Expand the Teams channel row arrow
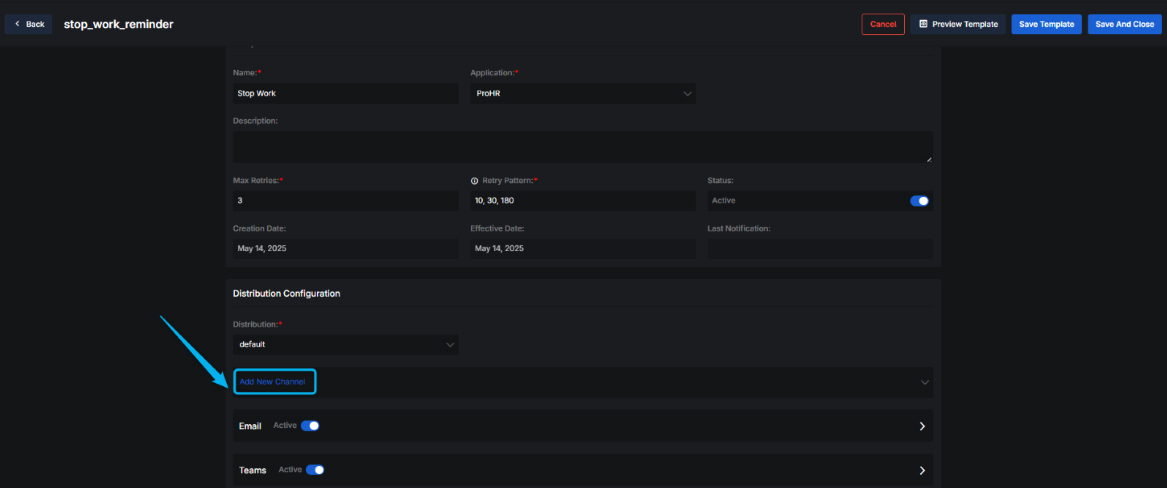Image resolution: width=1167 pixels, height=488 pixels. point(921,470)
